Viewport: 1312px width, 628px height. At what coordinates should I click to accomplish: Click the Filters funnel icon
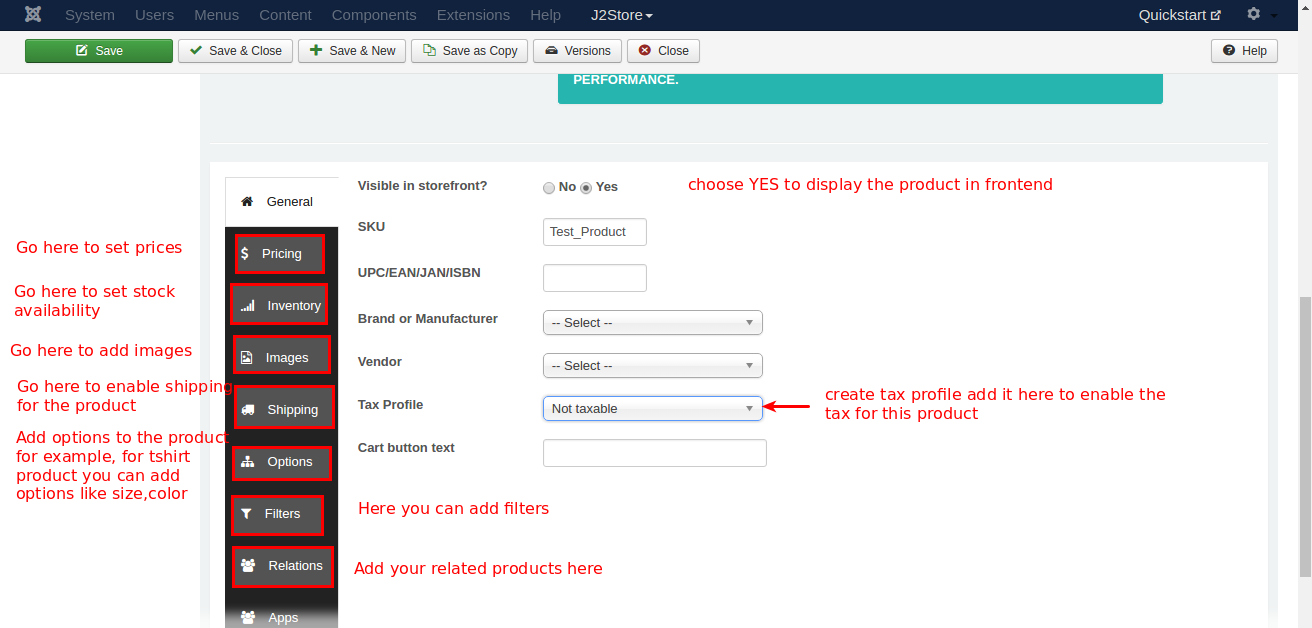pyautogui.click(x=246, y=514)
